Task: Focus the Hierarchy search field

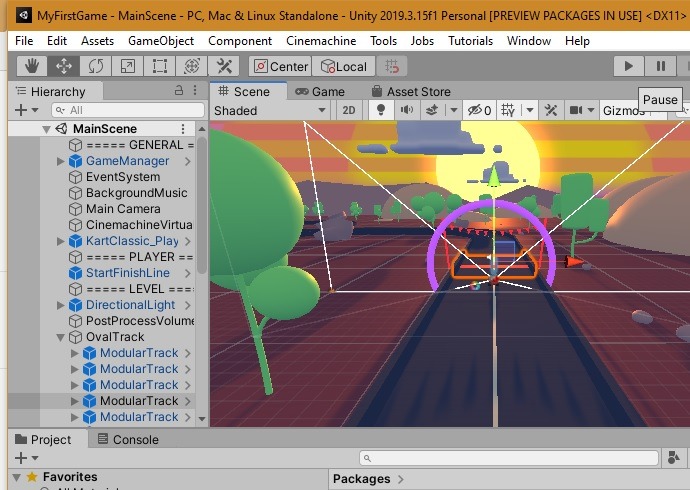Action: pyautogui.click(x=128, y=110)
